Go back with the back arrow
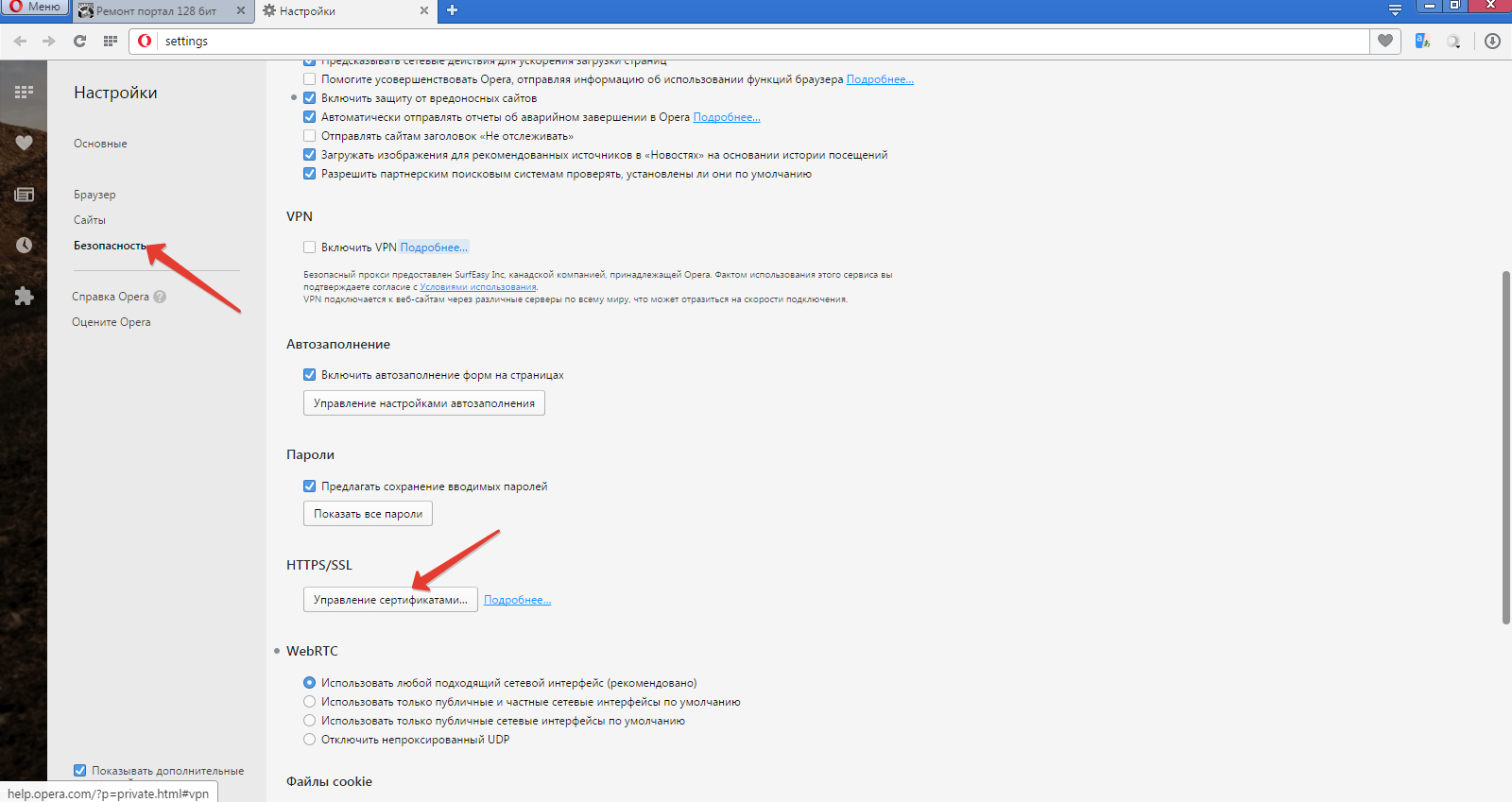The width and height of the screenshot is (1512, 802). point(21,41)
